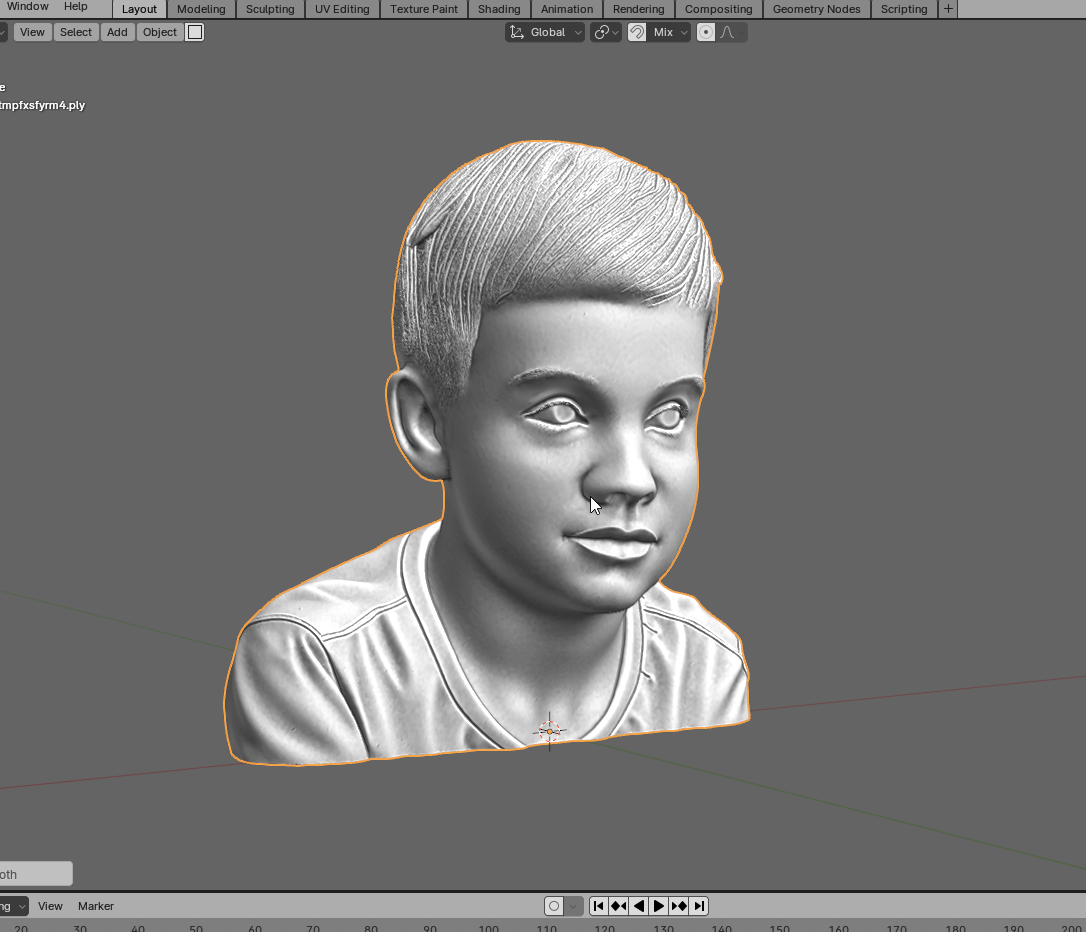This screenshot has height=932, width=1086.
Task: Open the Geometry Nodes workspace tab
Action: click(816, 9)
